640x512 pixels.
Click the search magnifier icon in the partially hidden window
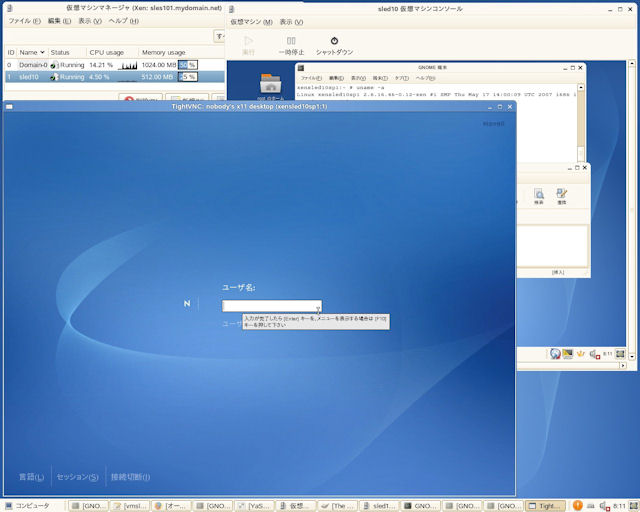pyautogui.click(x=539, y=194)
